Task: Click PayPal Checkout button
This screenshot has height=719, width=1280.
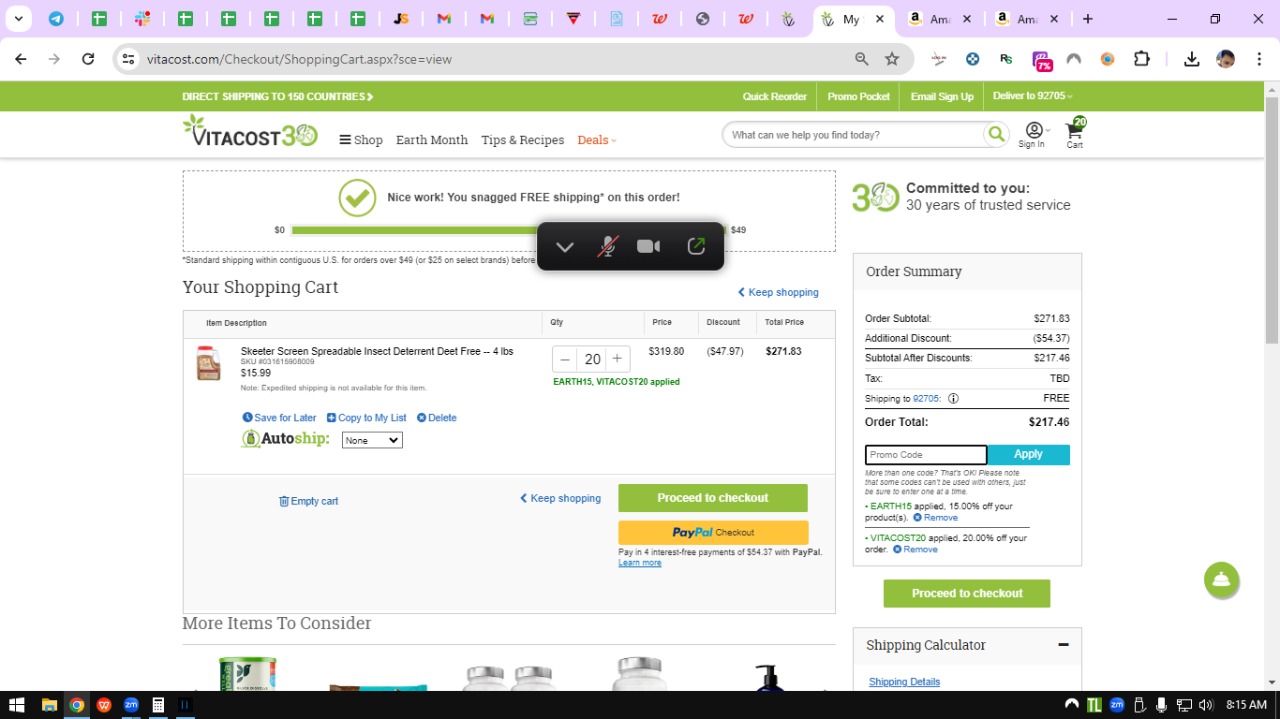Action: [713, 532]
